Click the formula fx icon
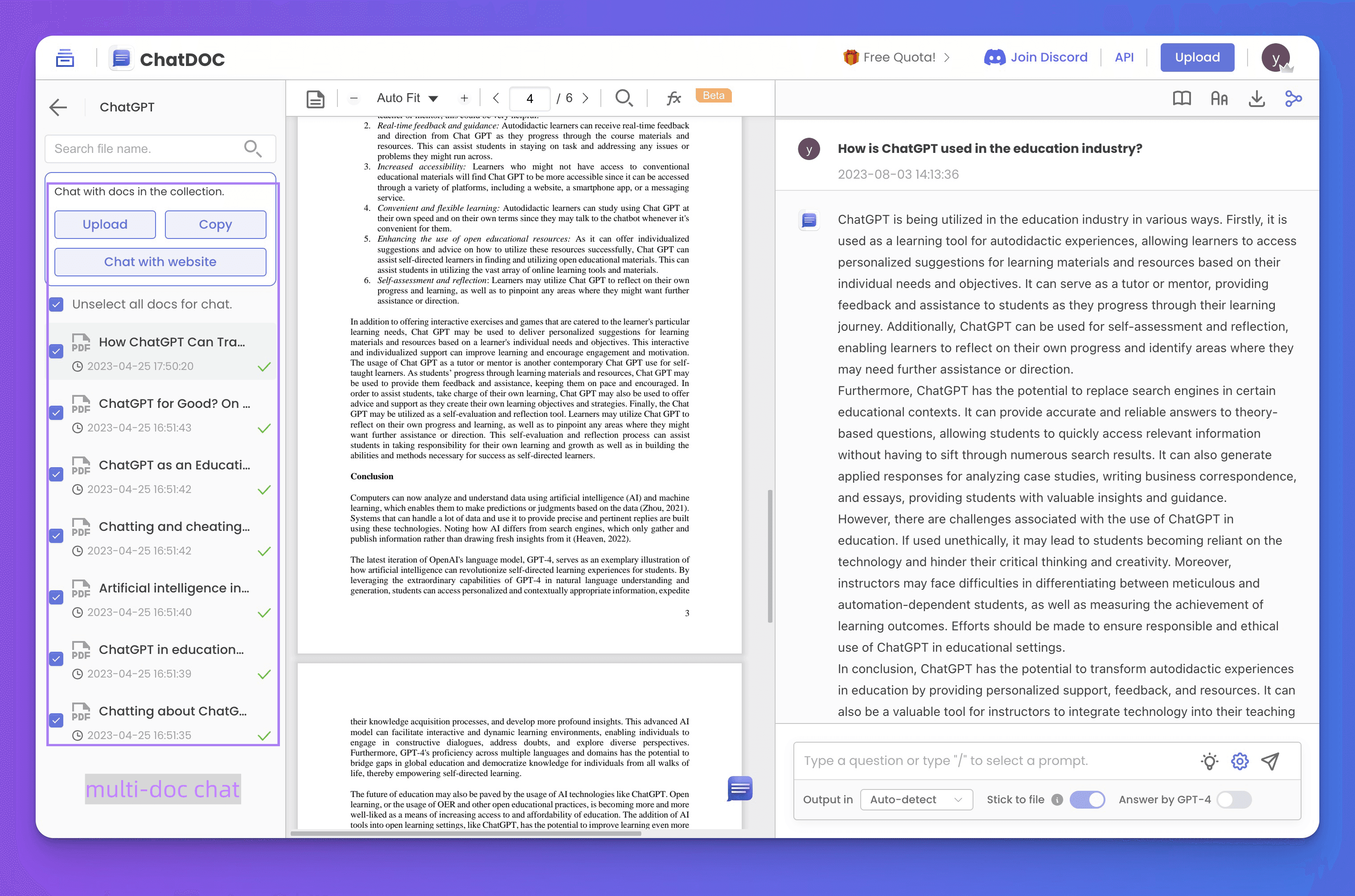This screenshot has width=1355, height=896. click(673, 98)
